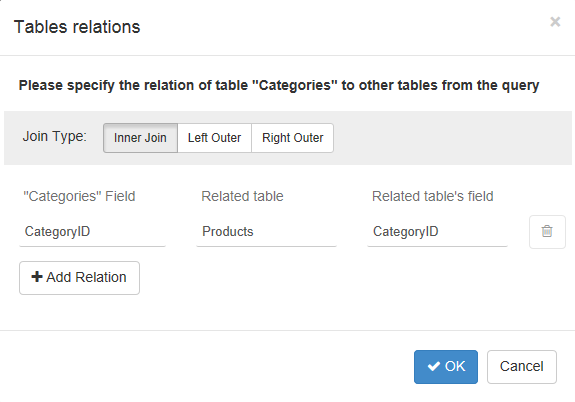575x402 pixels.
Task: Add a new relation row
Action: (80, 278)
